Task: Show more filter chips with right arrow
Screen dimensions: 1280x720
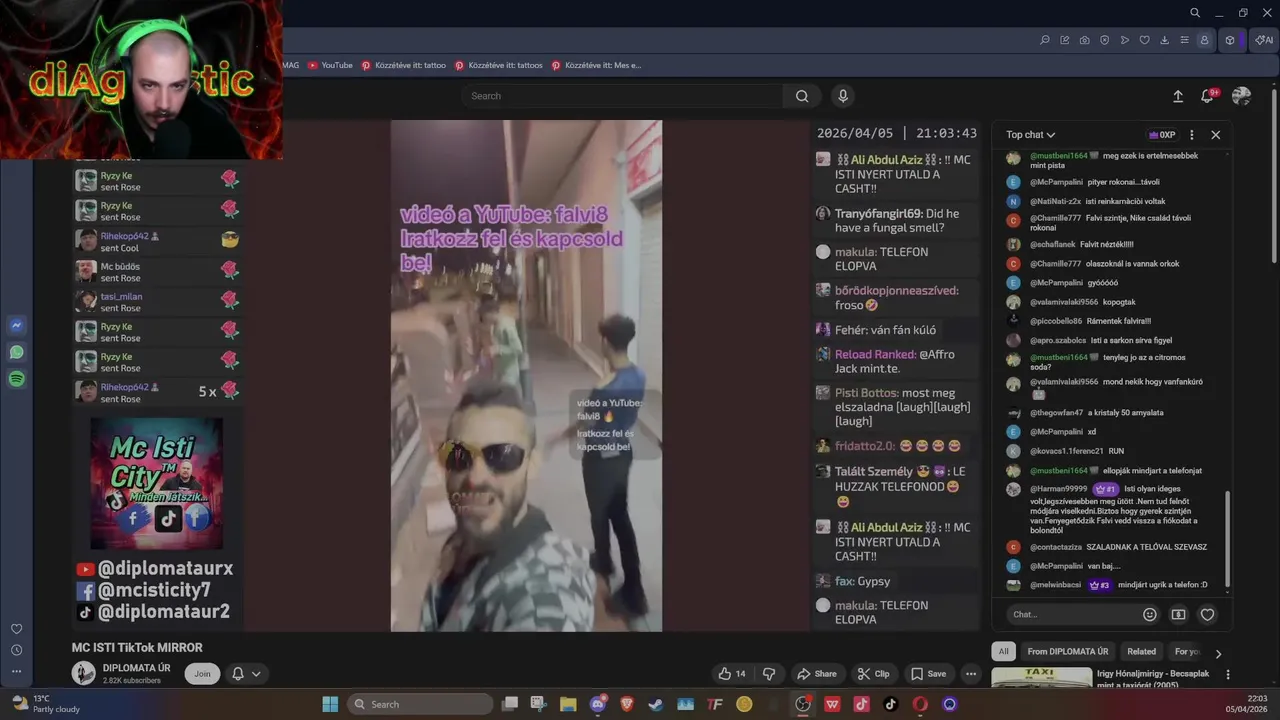Action: tap(1218, 653)
